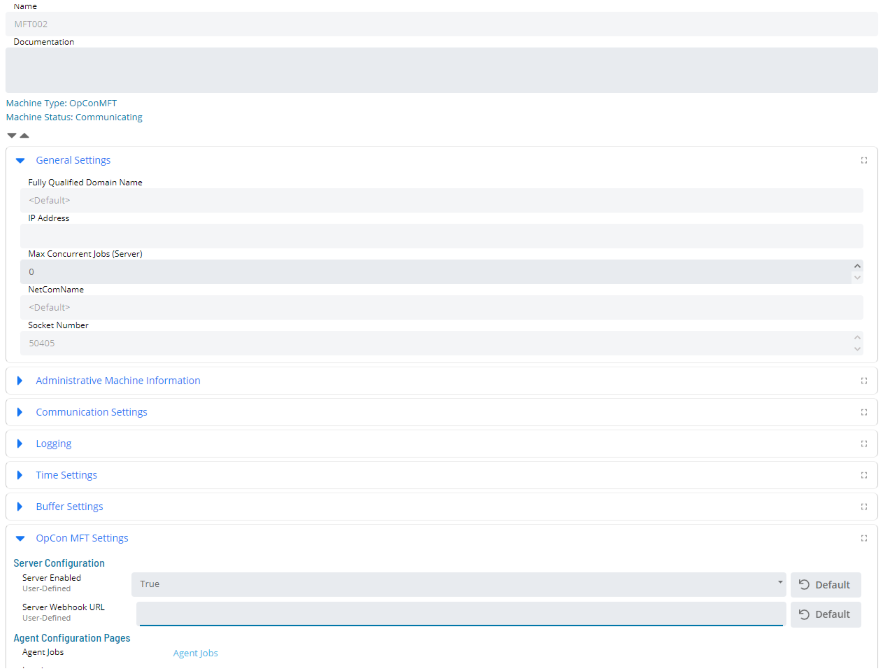Reset Server Enabled to Default
Image resolution: width=881 pixels, height=669 pixels.
[x=825, y=585]
